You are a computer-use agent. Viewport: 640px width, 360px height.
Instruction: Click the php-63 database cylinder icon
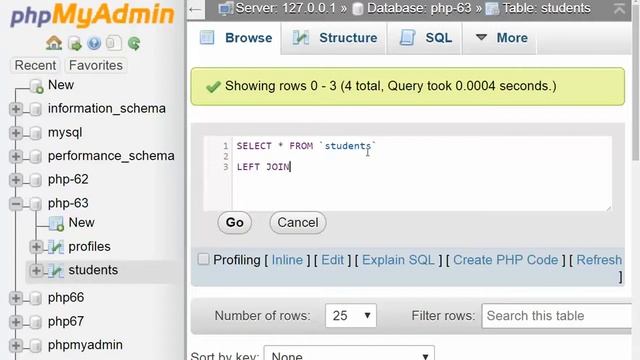[x=36, y=203]
